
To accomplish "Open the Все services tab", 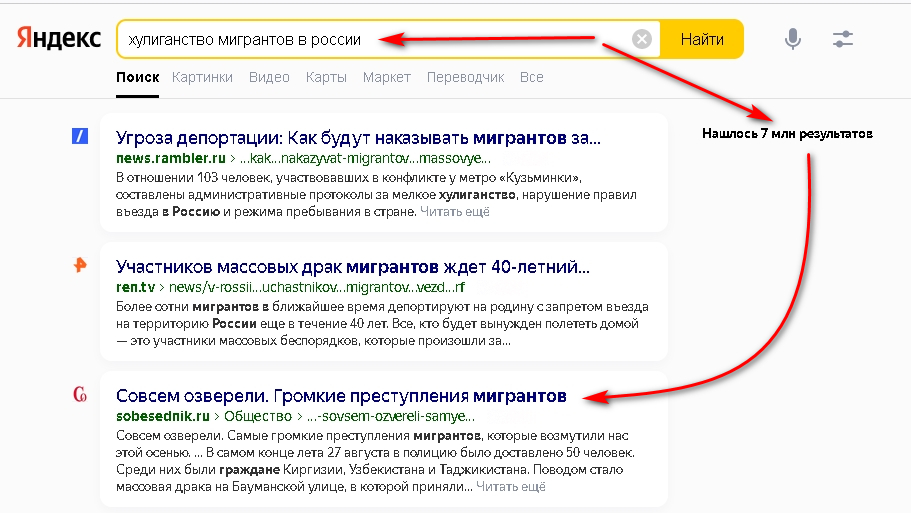I will coord(532,77).
